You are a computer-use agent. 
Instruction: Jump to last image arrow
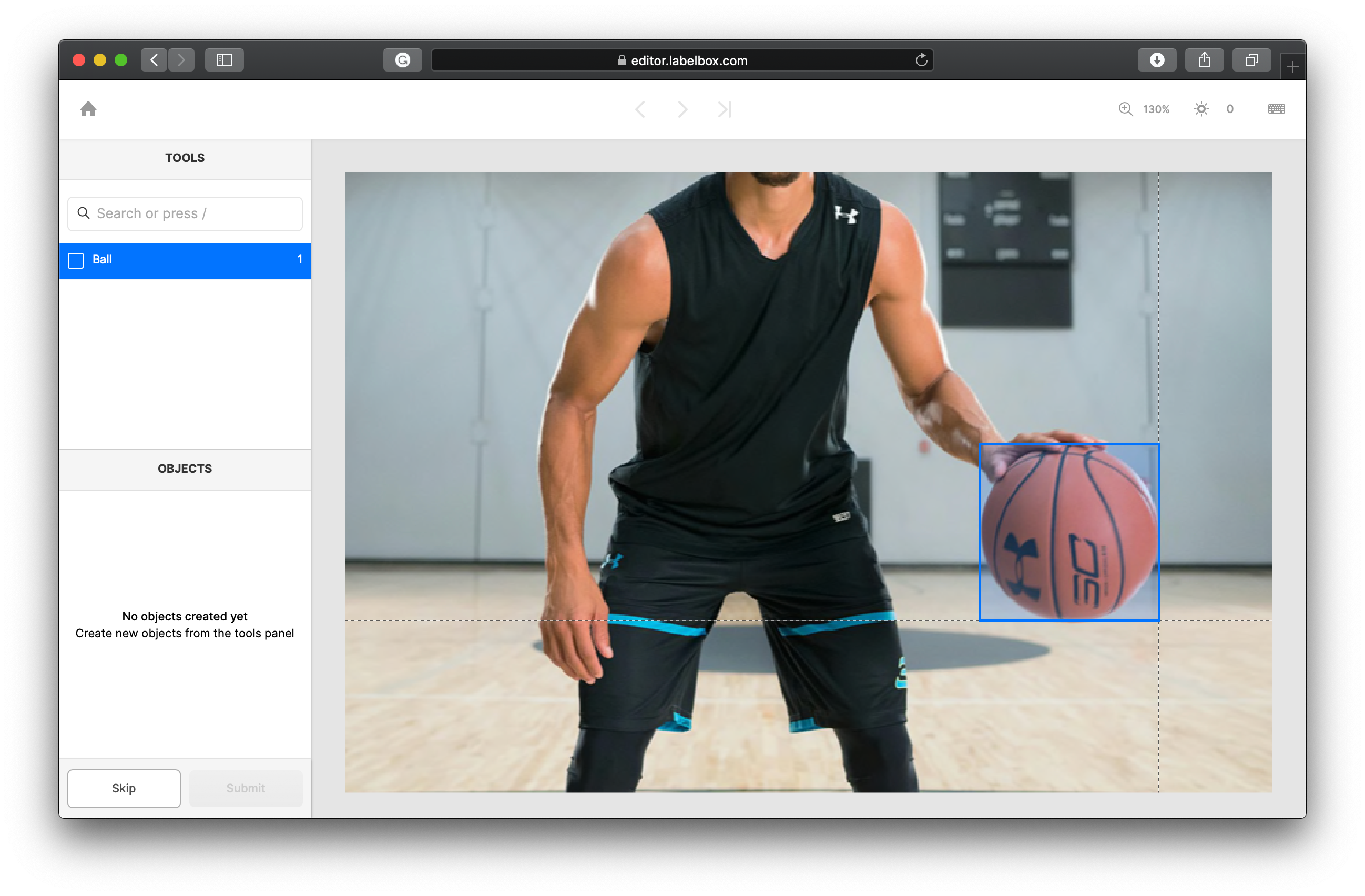pyautogui.click(x=725, y=109)
